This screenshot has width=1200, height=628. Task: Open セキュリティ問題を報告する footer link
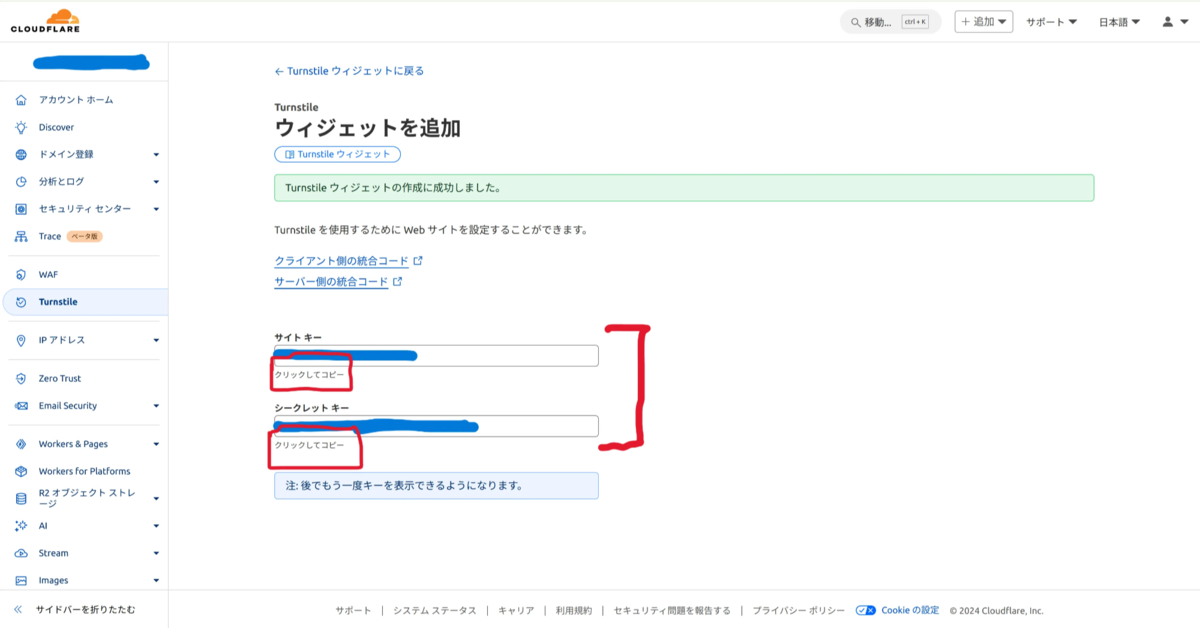point(672,610)
